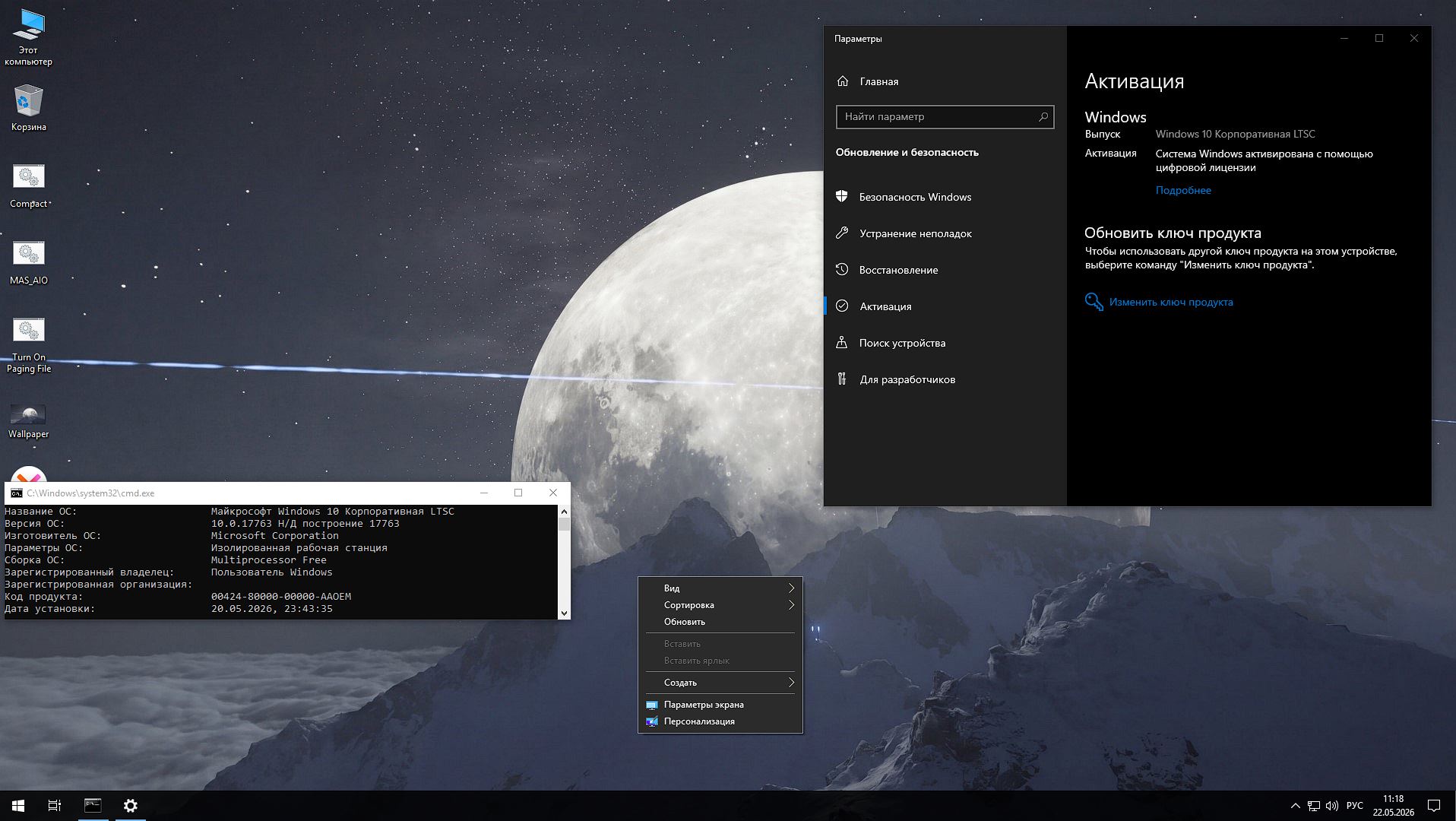Click the cmd window scrollbar thumb

[564, 524]
